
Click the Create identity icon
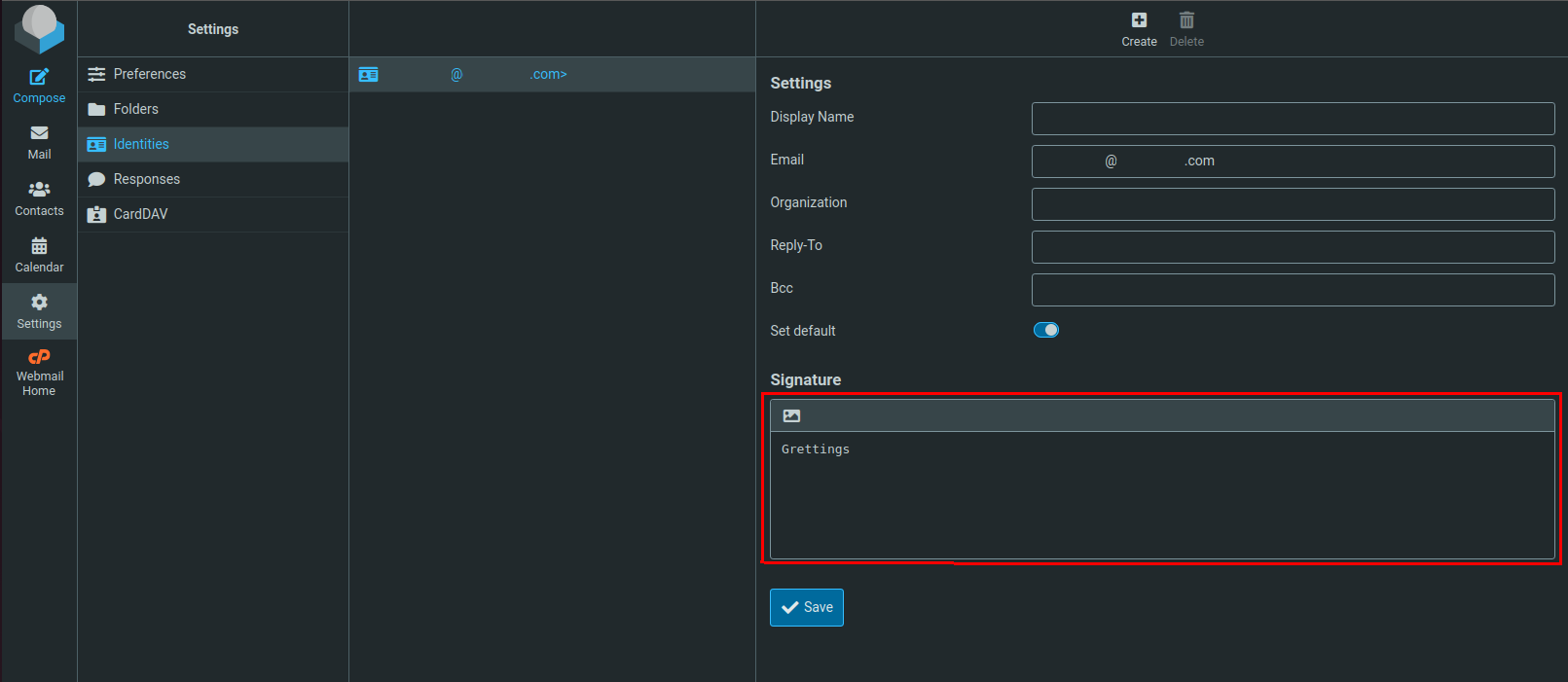click(x=1139, y=20)
